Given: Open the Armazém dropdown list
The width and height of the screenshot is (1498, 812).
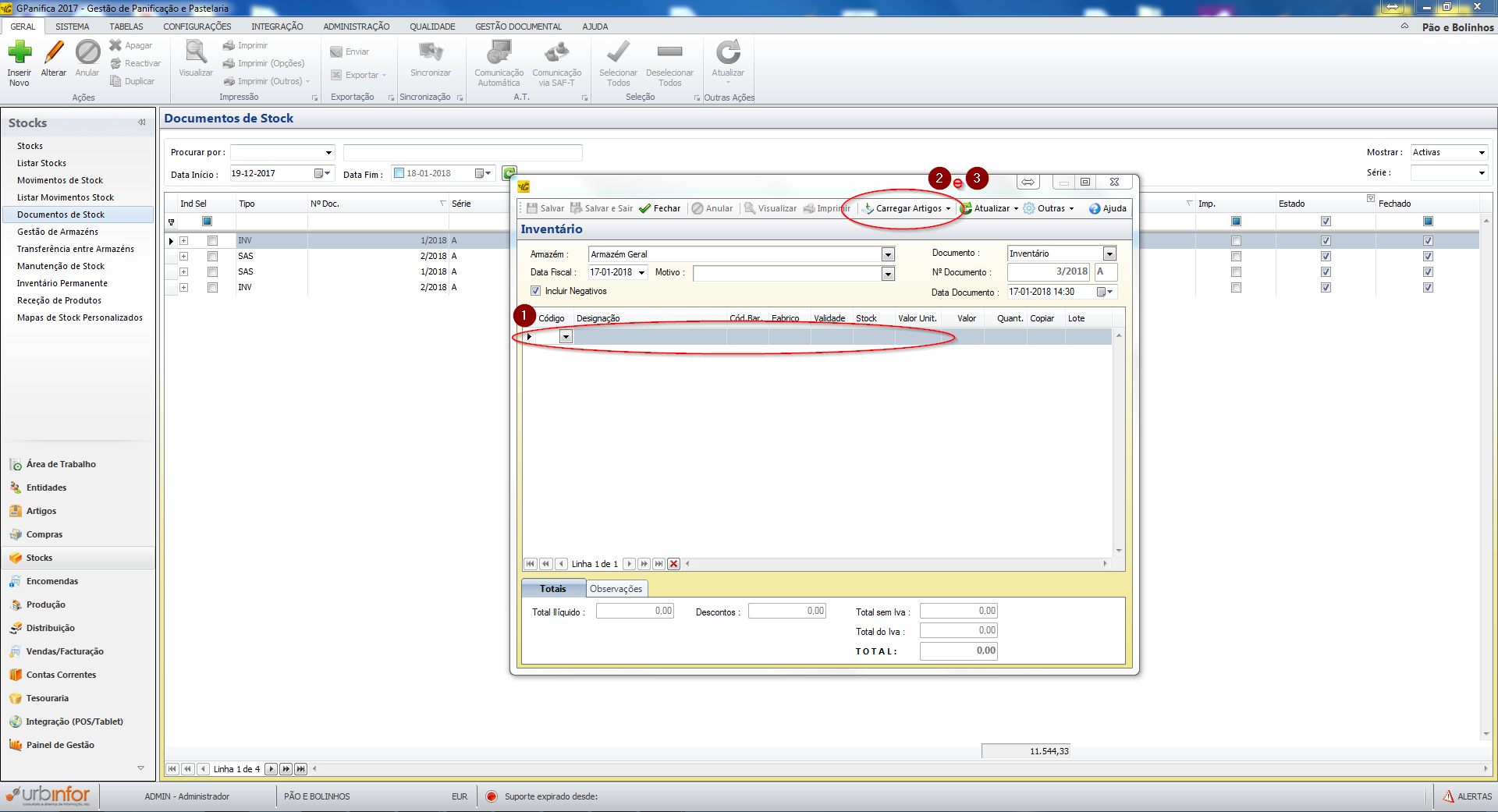Looking at the screenshot, I should pyautogui.click(x=887, y=254).
